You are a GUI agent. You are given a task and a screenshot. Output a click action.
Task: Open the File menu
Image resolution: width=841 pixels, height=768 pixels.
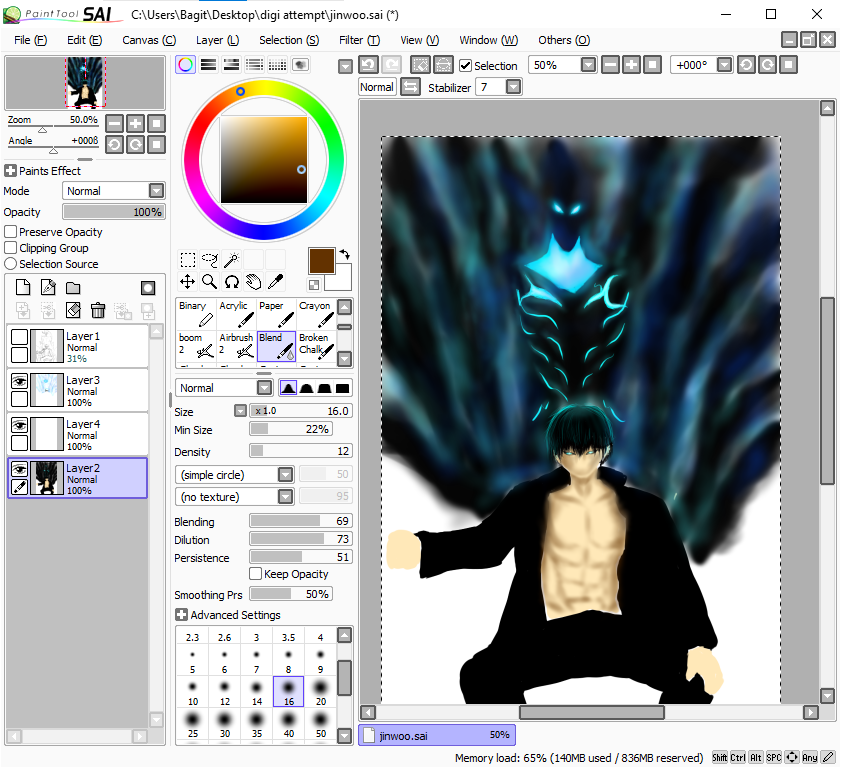pos(31,40)
